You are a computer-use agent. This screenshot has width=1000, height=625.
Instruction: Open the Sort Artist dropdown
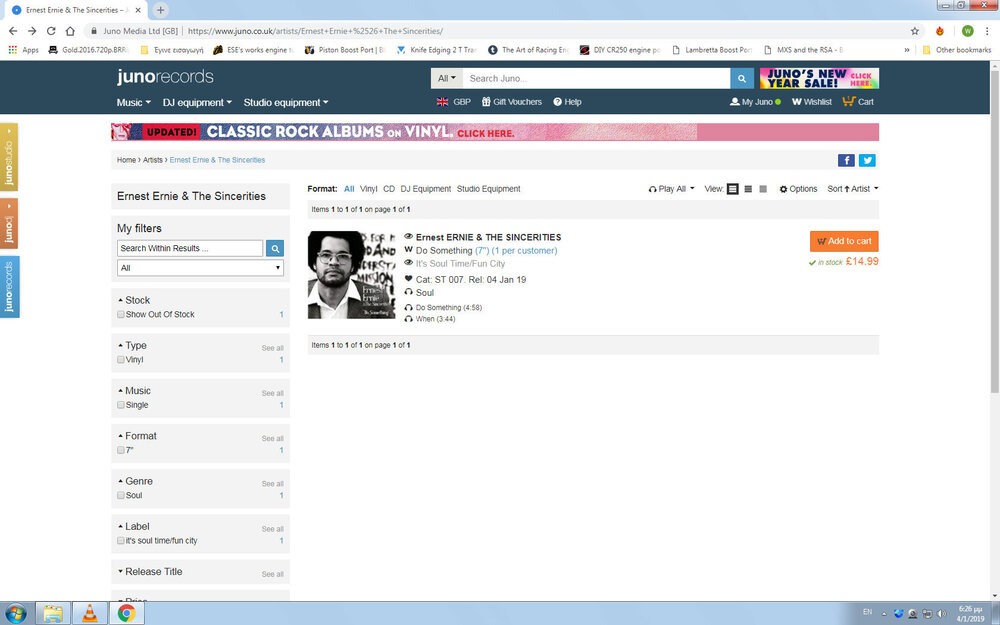pos(853,189)
